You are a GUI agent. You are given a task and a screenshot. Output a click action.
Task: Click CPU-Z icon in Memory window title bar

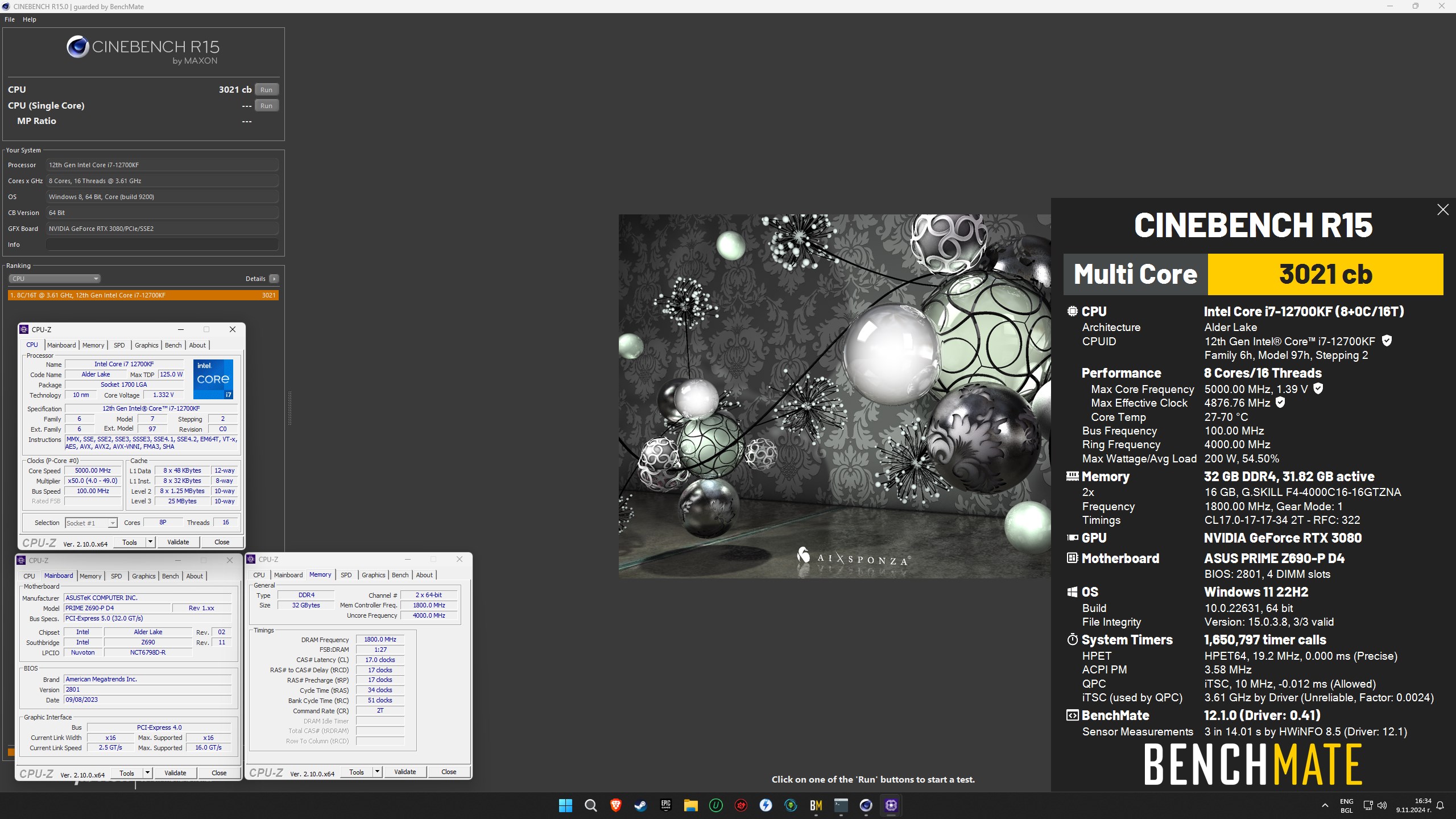pyautogui.click(x=251, y=559)
